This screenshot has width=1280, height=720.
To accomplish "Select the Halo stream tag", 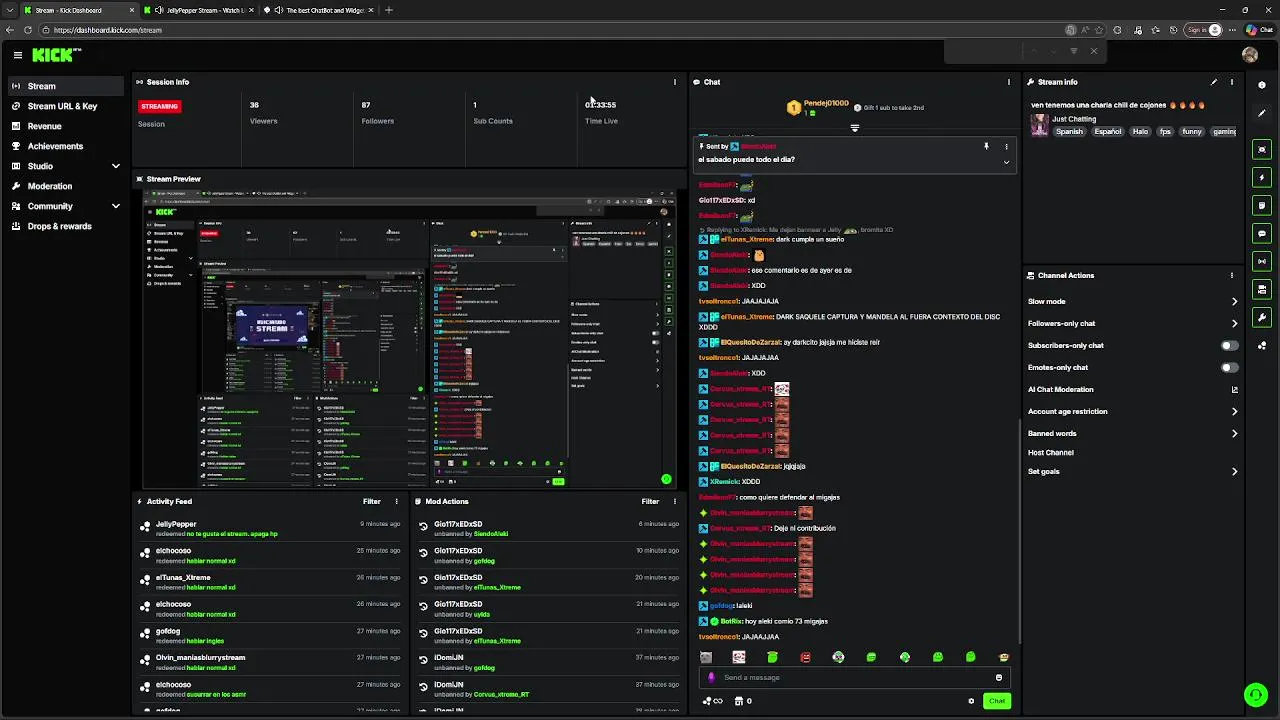I will (x=1140, y=132).
